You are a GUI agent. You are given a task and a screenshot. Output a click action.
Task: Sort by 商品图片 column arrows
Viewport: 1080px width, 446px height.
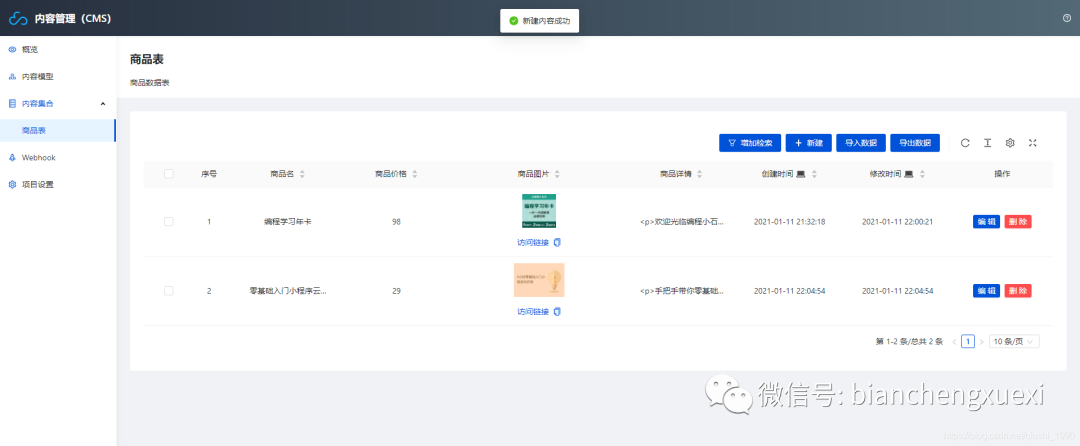point(557,174)
